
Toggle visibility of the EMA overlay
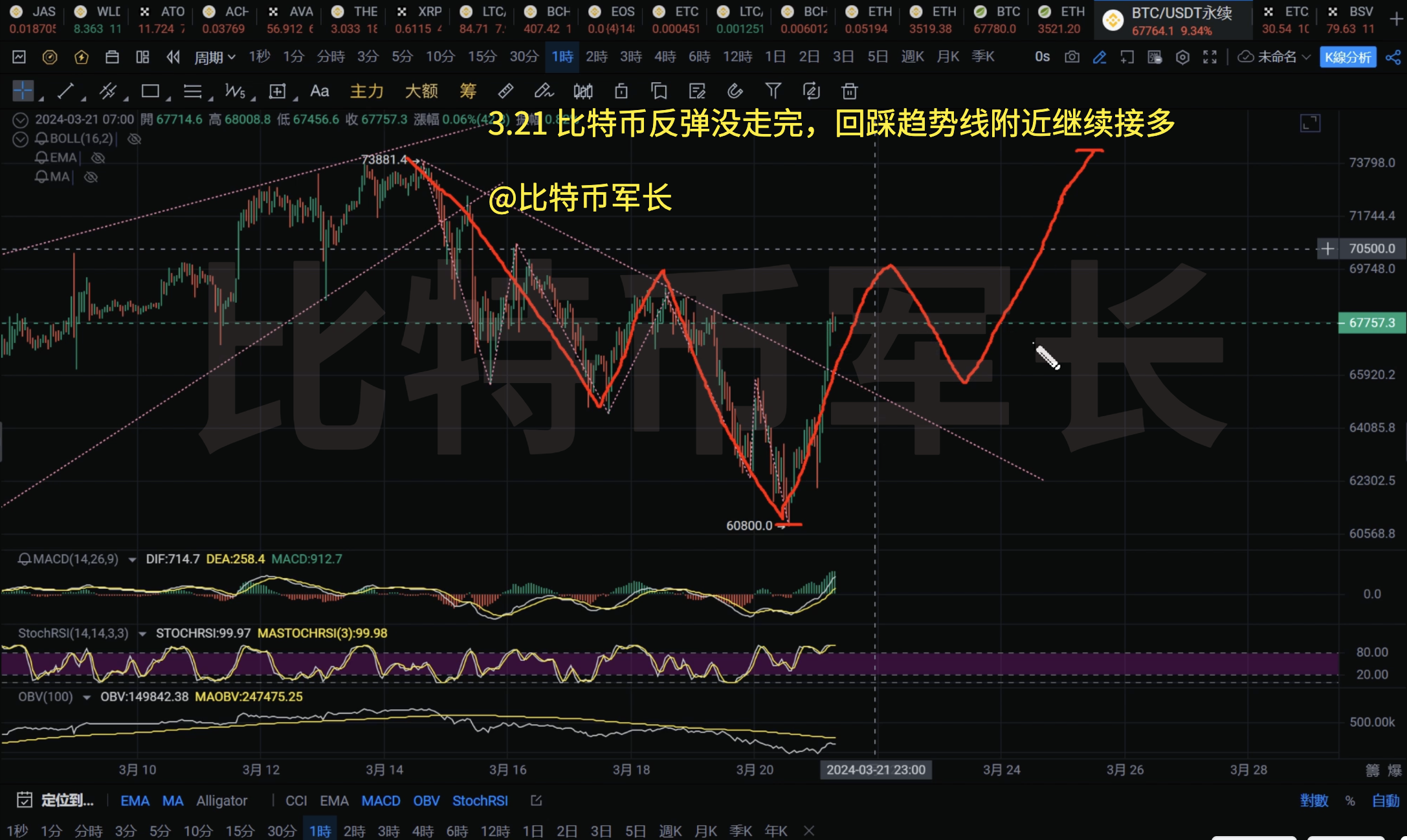(98, 157)
